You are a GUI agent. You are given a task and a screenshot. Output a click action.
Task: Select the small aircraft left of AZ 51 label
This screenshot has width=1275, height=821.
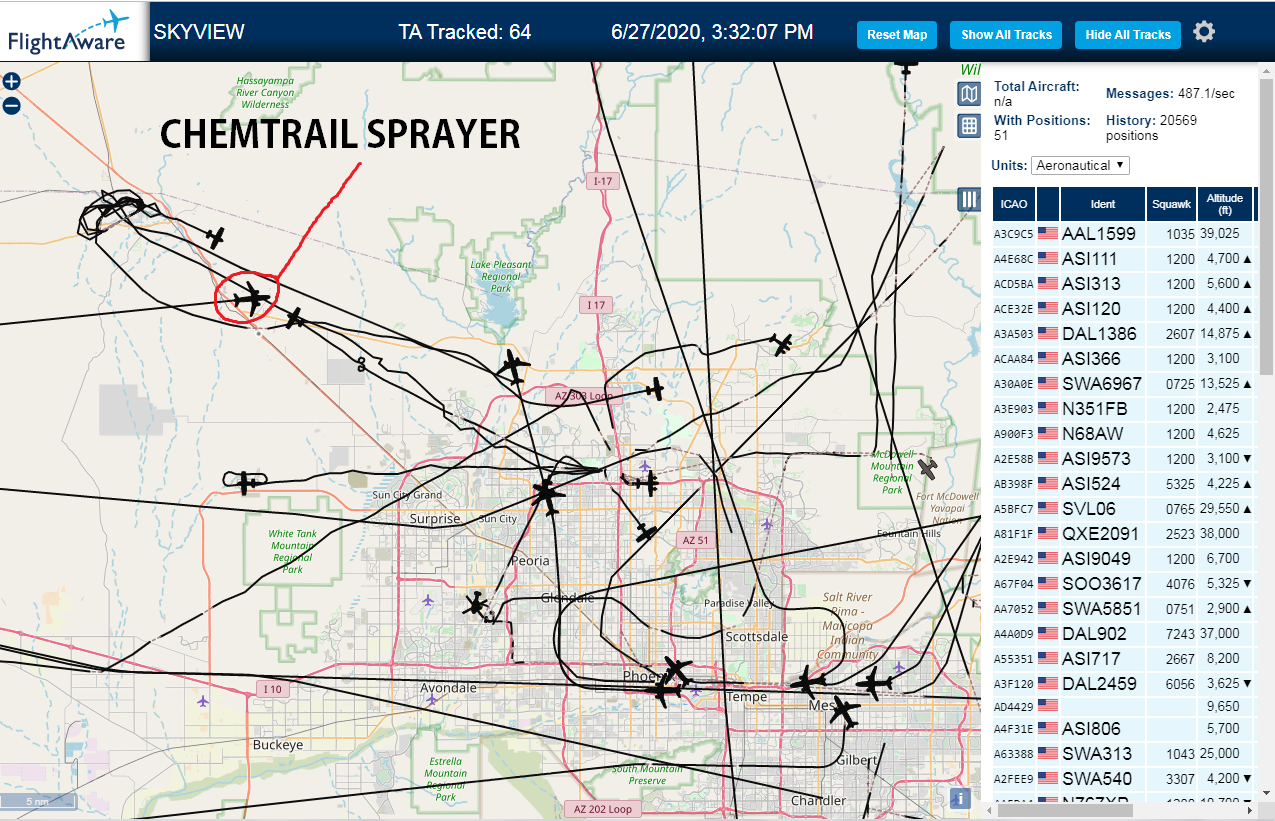click(647, 533)
